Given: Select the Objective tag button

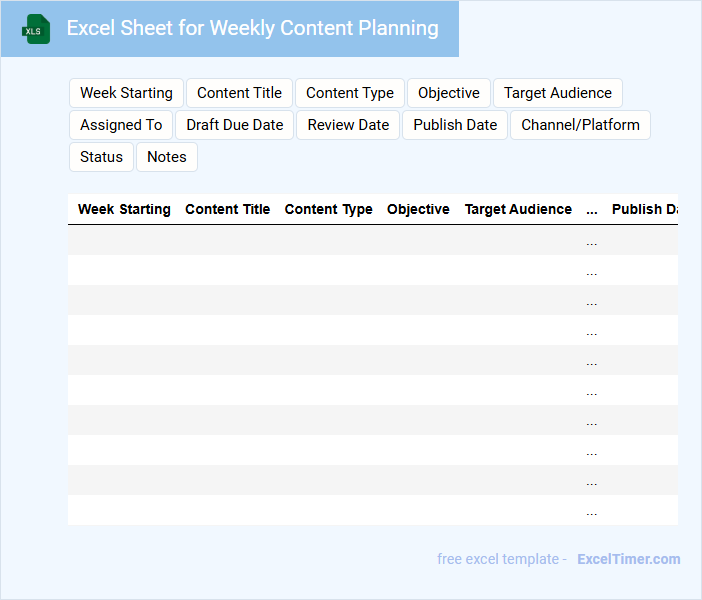Looking at the screenshot, I should click(448, 93).
